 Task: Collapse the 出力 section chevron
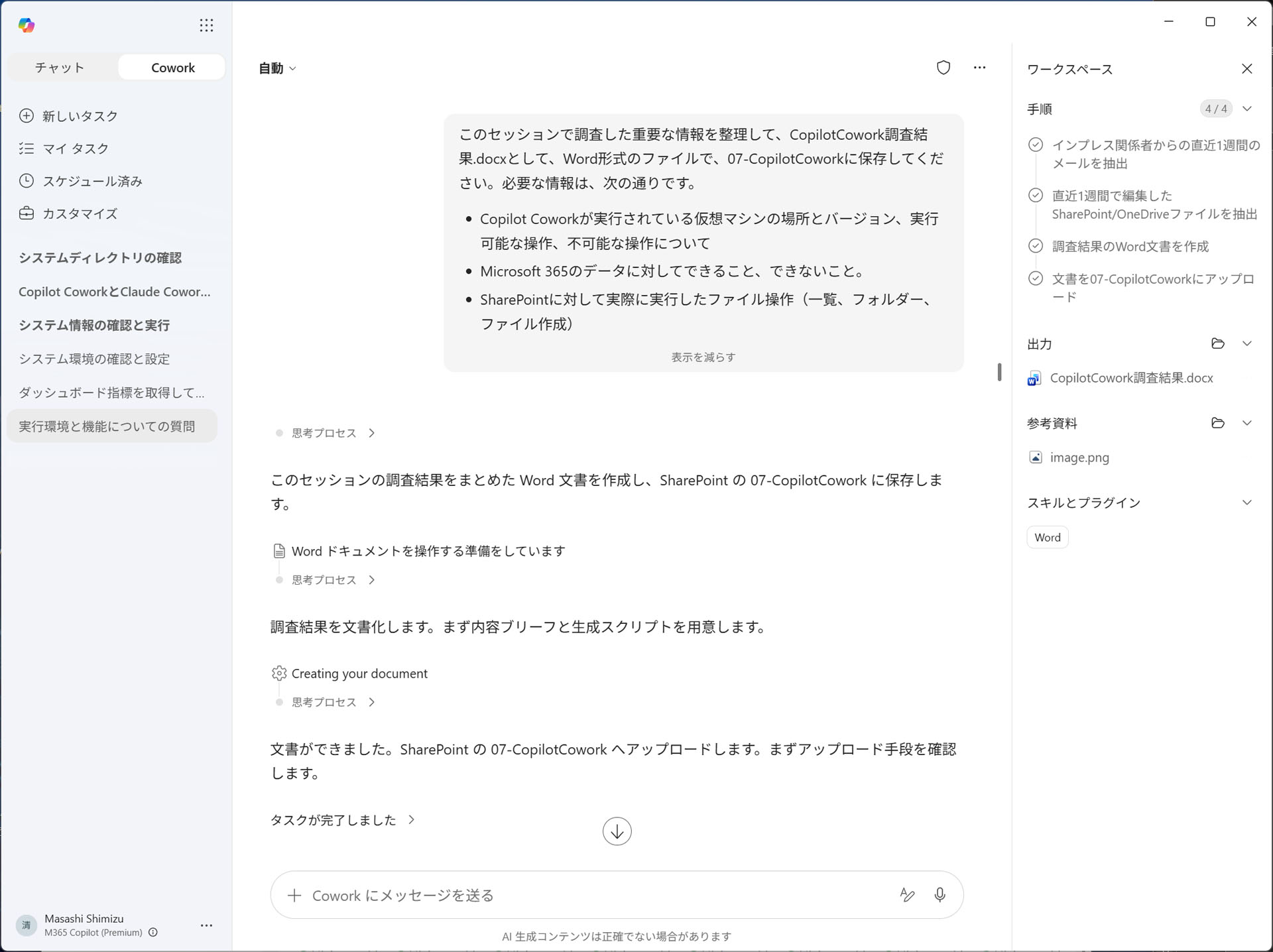click(1246, 343)
